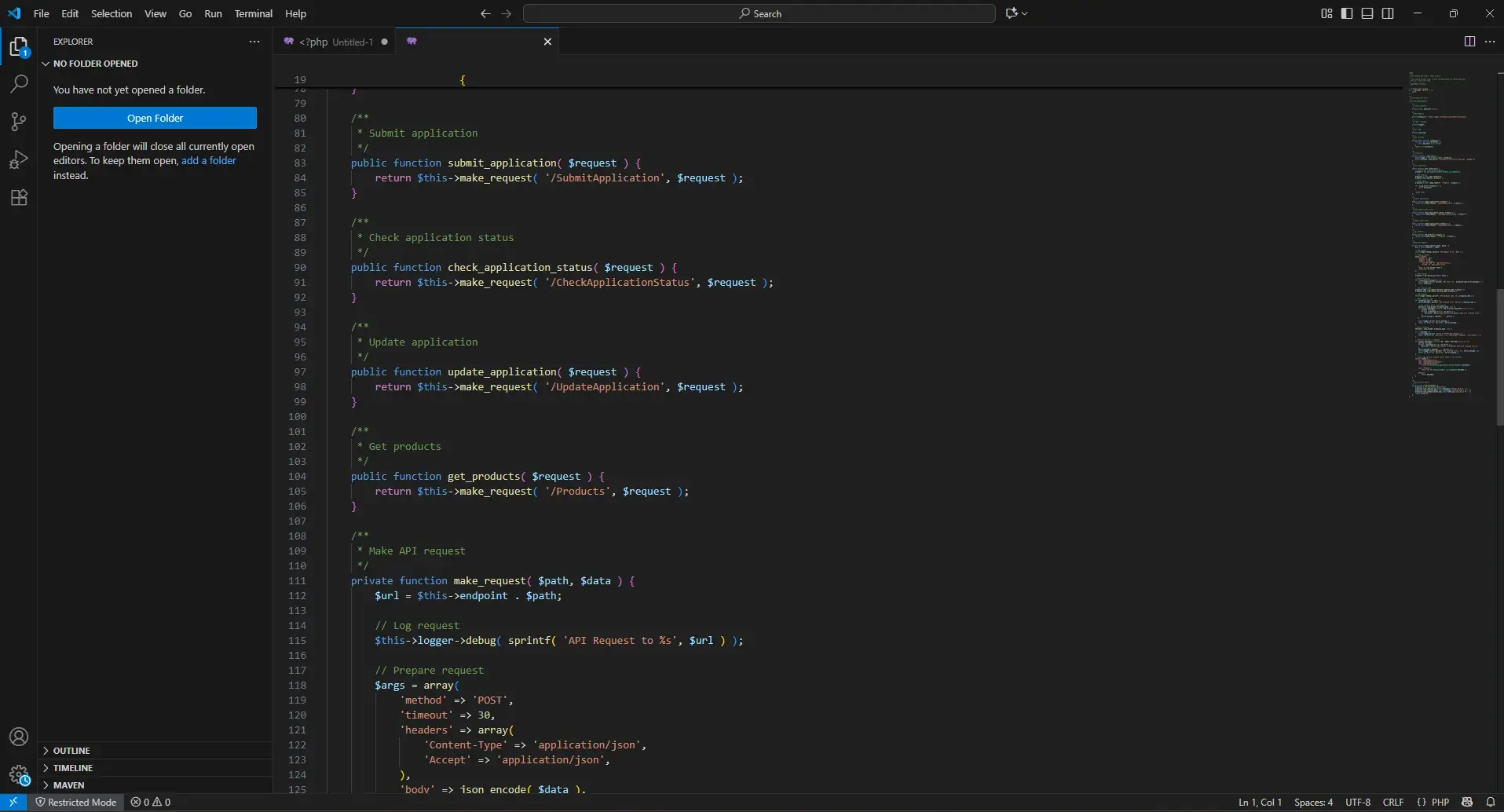Click the submit_application function name
1504x812 pixels.
[x=502, y=163]
